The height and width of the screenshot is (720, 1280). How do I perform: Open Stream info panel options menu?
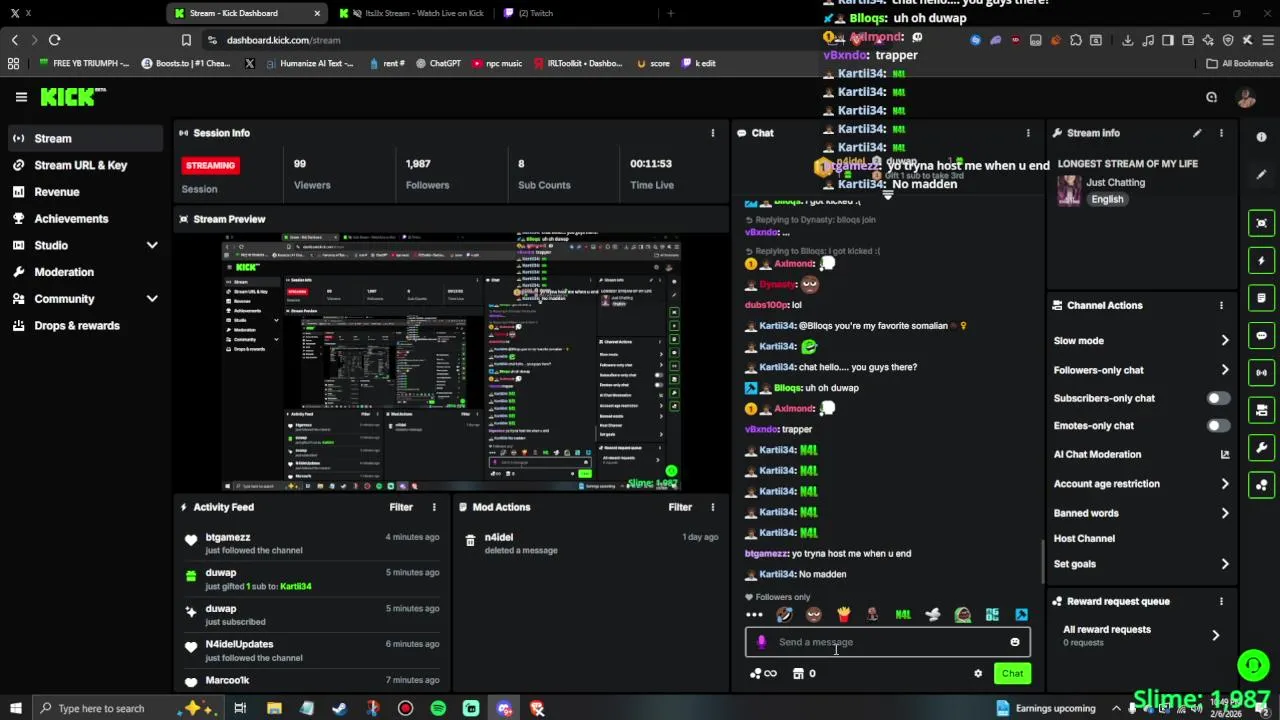coord(1221,133)
